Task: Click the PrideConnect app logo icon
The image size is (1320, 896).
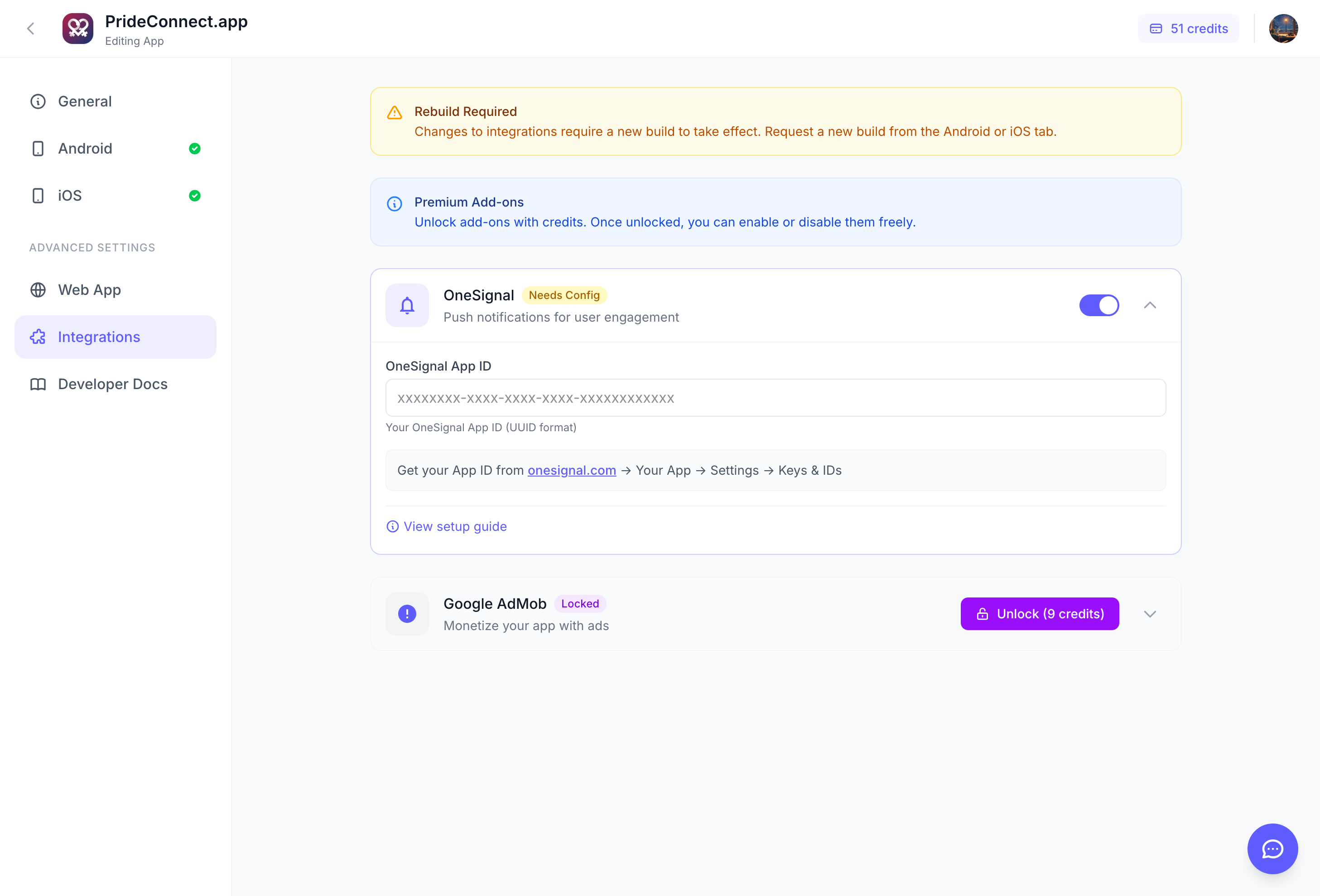Action: [78, 29]
